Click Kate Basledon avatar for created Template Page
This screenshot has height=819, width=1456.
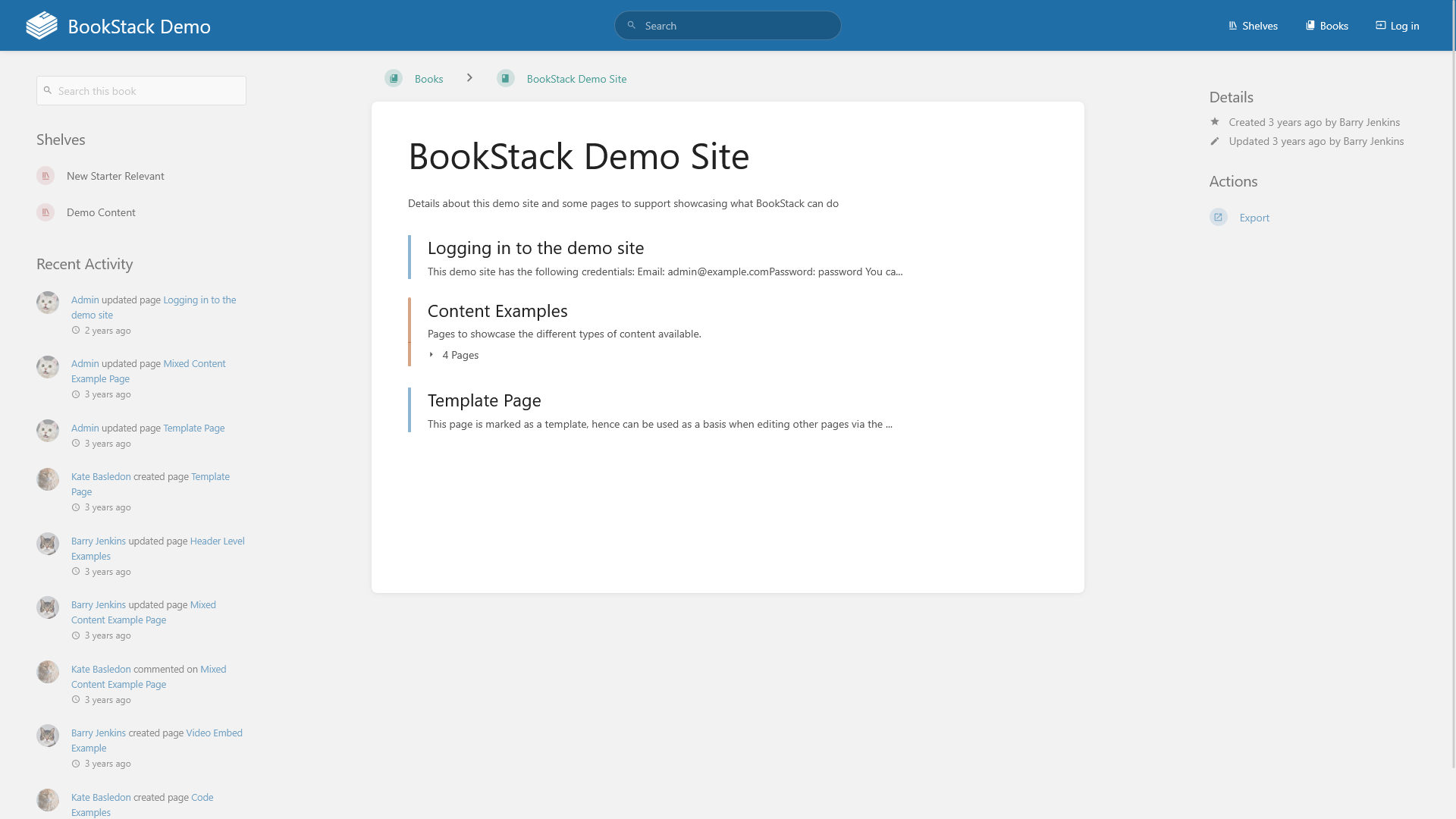48,479
